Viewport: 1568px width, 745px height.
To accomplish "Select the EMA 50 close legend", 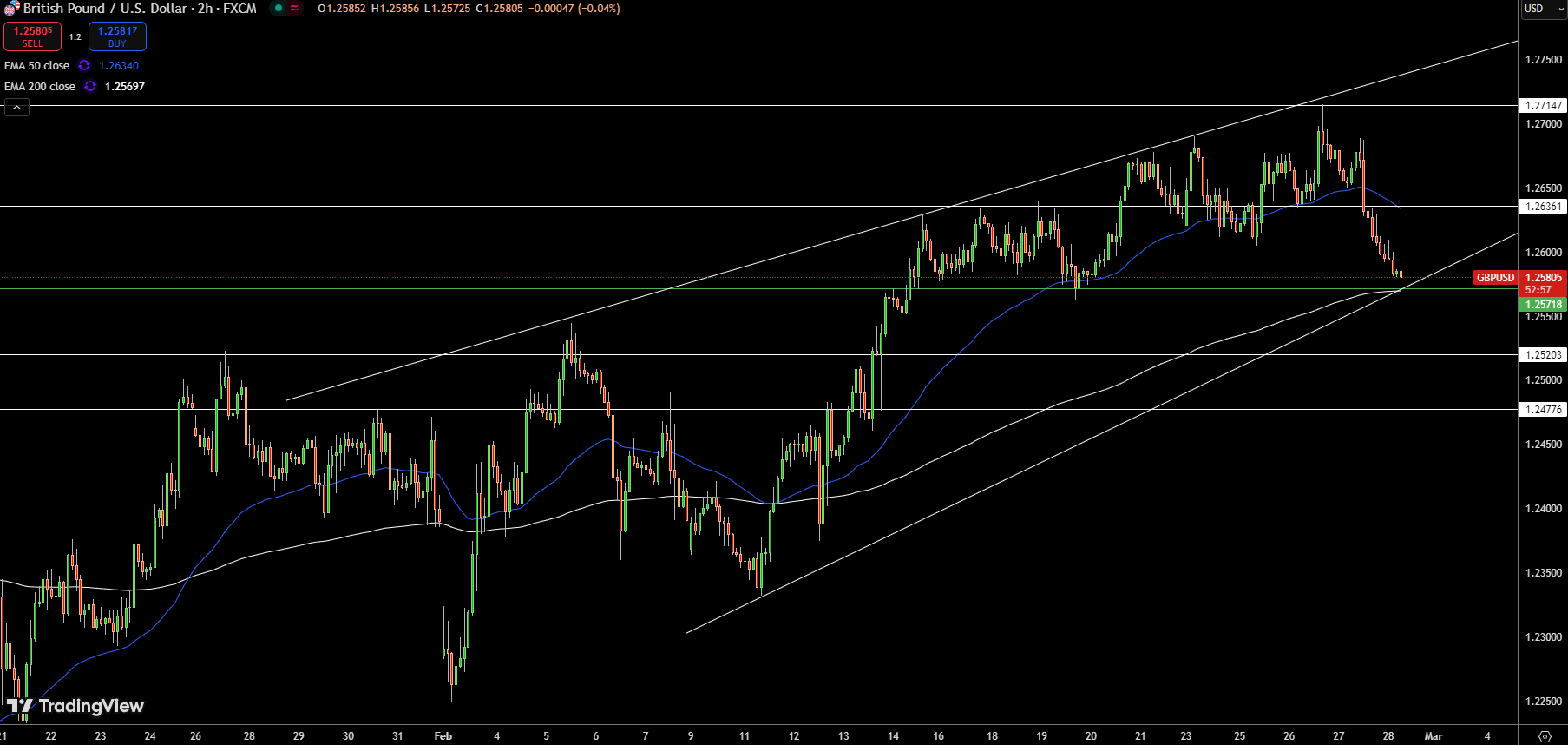I will 36,66.
